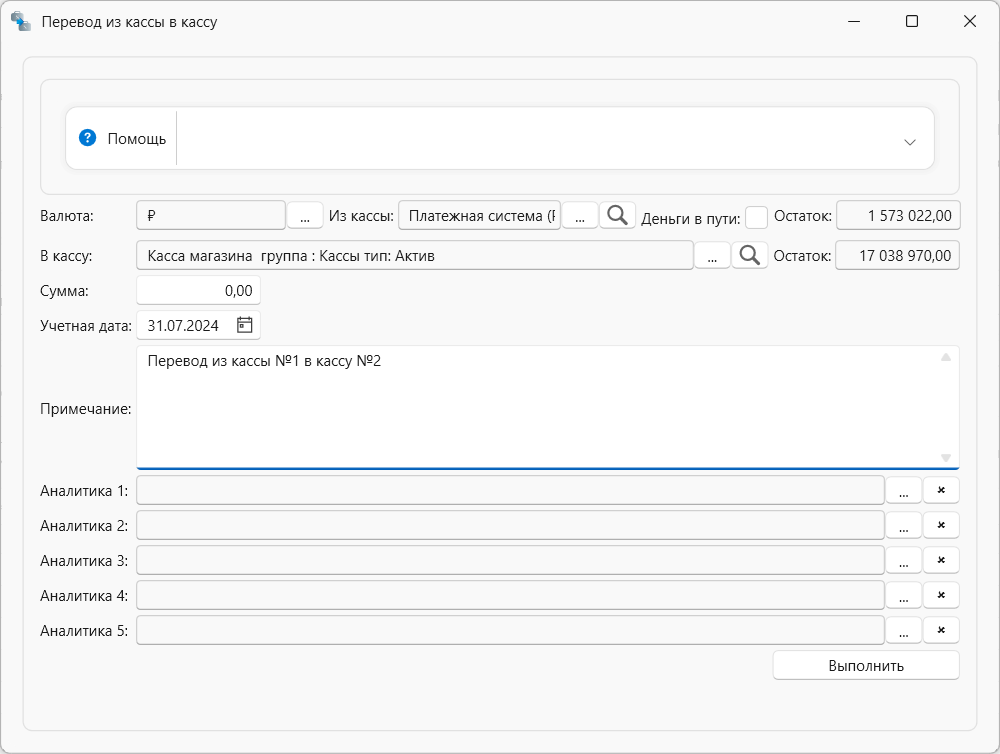
Task: Clear Аналитика 3 with x icon
Action: coord(941,561)
